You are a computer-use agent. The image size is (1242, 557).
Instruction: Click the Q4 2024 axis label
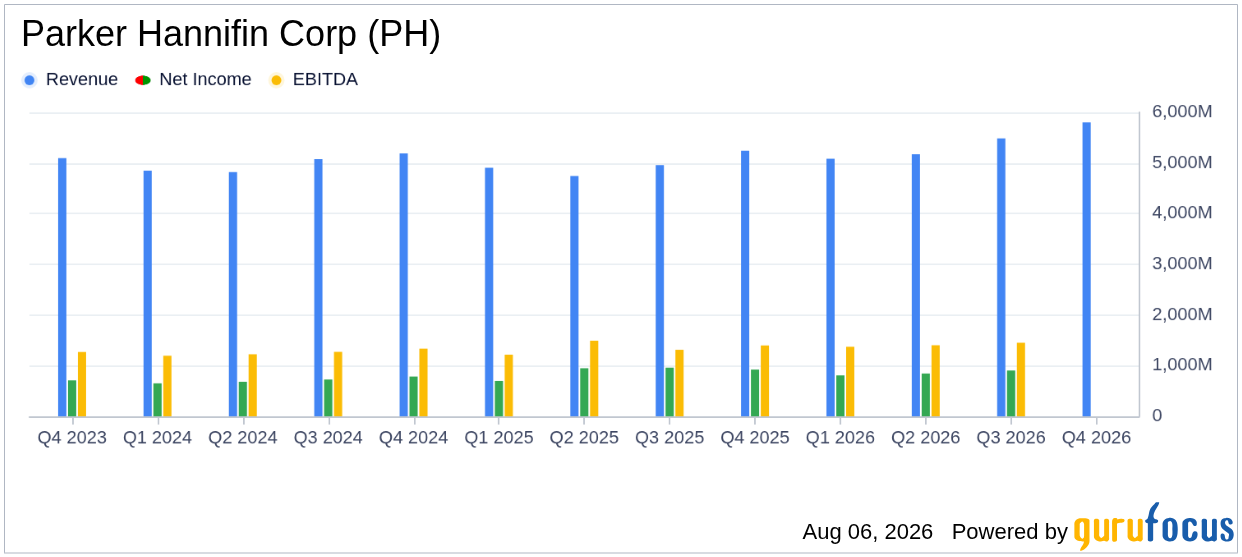tap(414, 438)
